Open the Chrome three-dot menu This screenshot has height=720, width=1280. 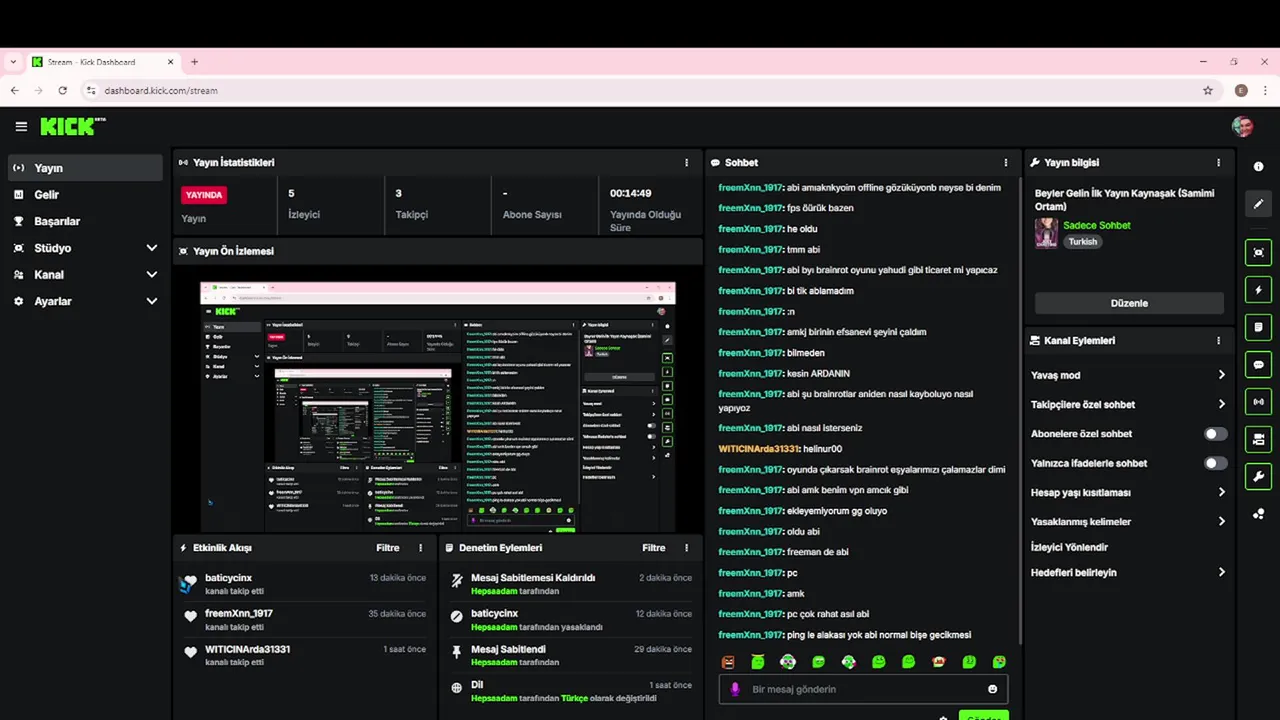pyautogui.click(x=1266, y=90)
